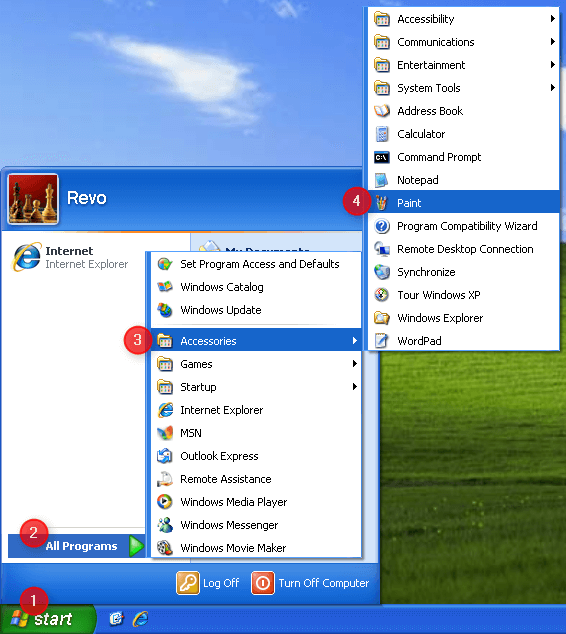
Task: Click the Remote Desktop Connection text
Action: 465,249
